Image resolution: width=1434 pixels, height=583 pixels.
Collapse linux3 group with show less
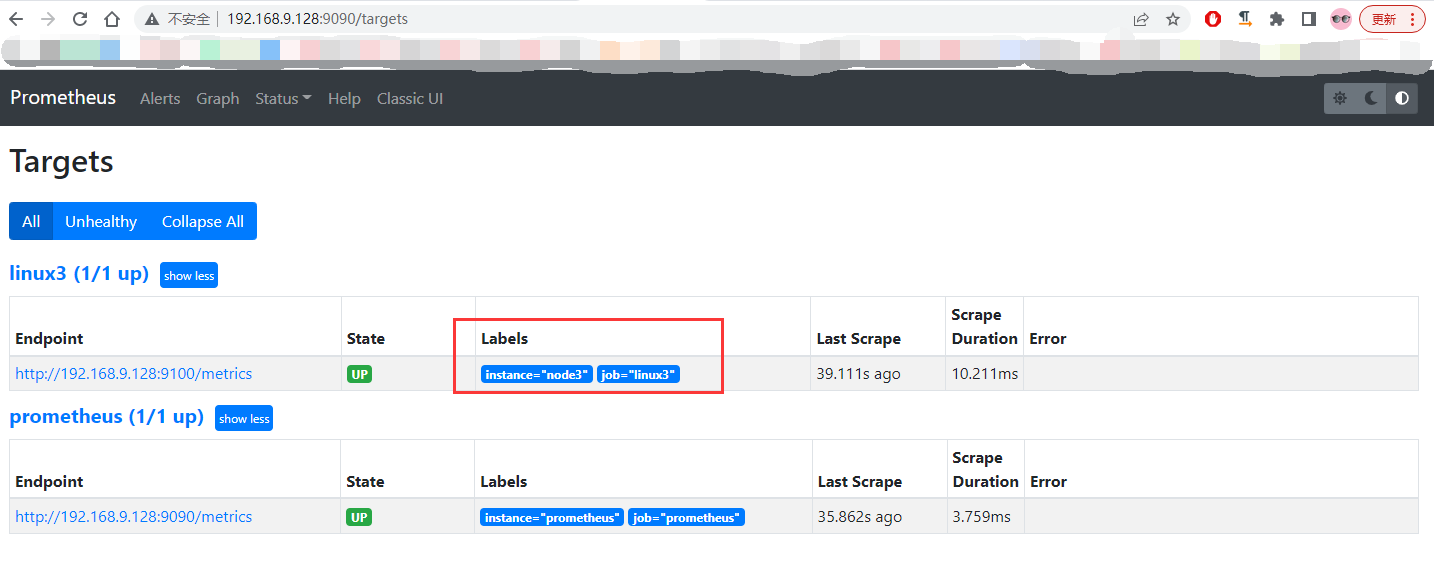point(189,275)
